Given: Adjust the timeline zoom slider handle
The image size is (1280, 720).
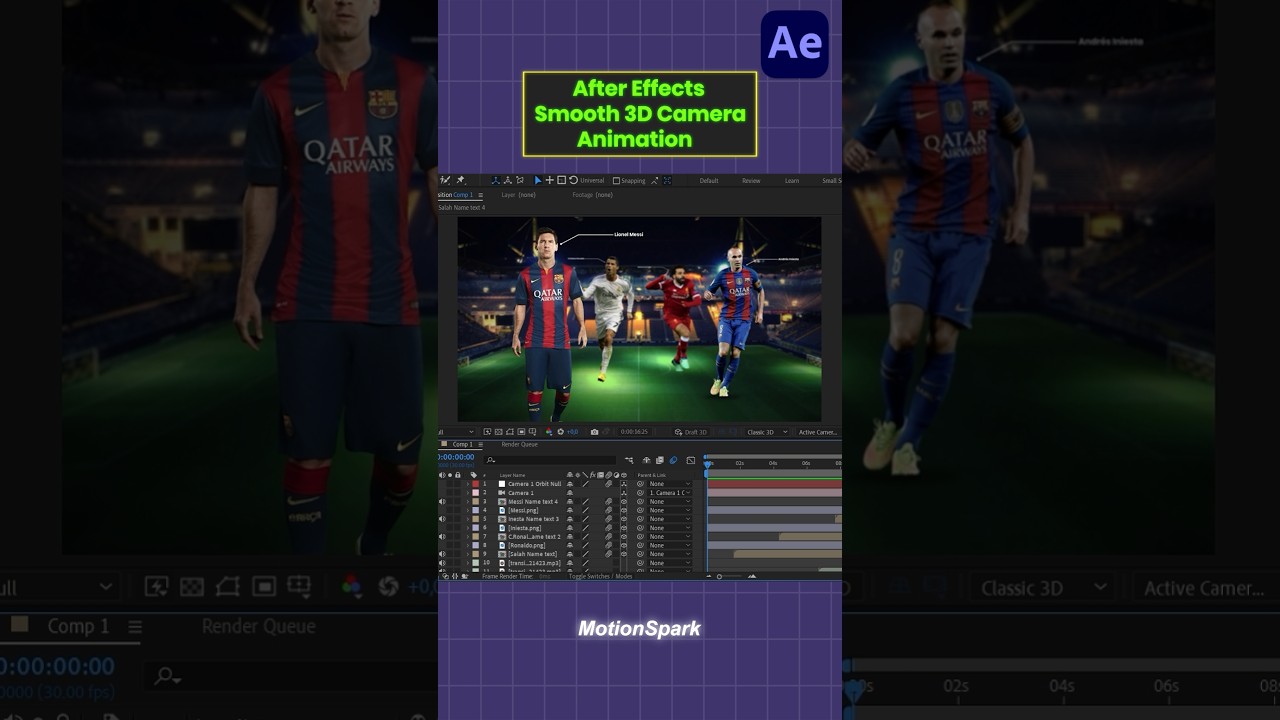Looking at the screenshot, I should [x=719, y=576].
